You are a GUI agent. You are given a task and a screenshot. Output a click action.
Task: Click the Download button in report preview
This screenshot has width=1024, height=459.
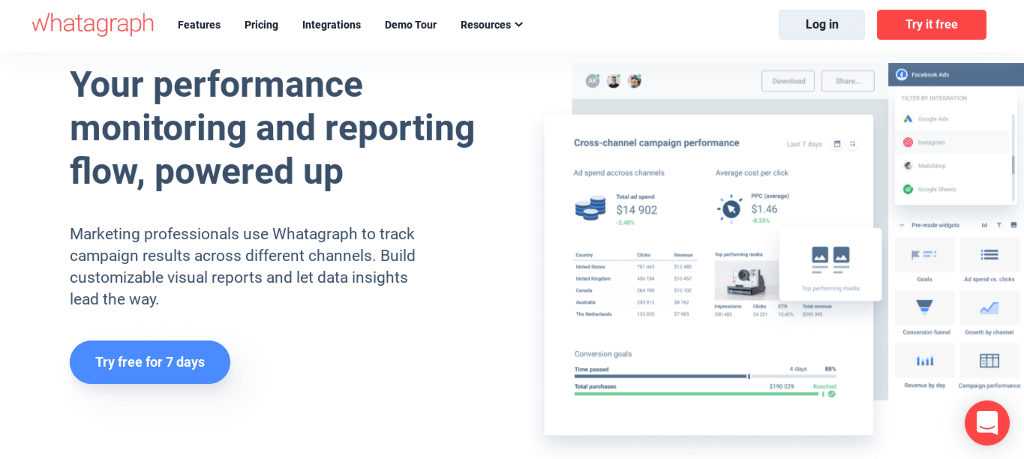click(788, 81)
